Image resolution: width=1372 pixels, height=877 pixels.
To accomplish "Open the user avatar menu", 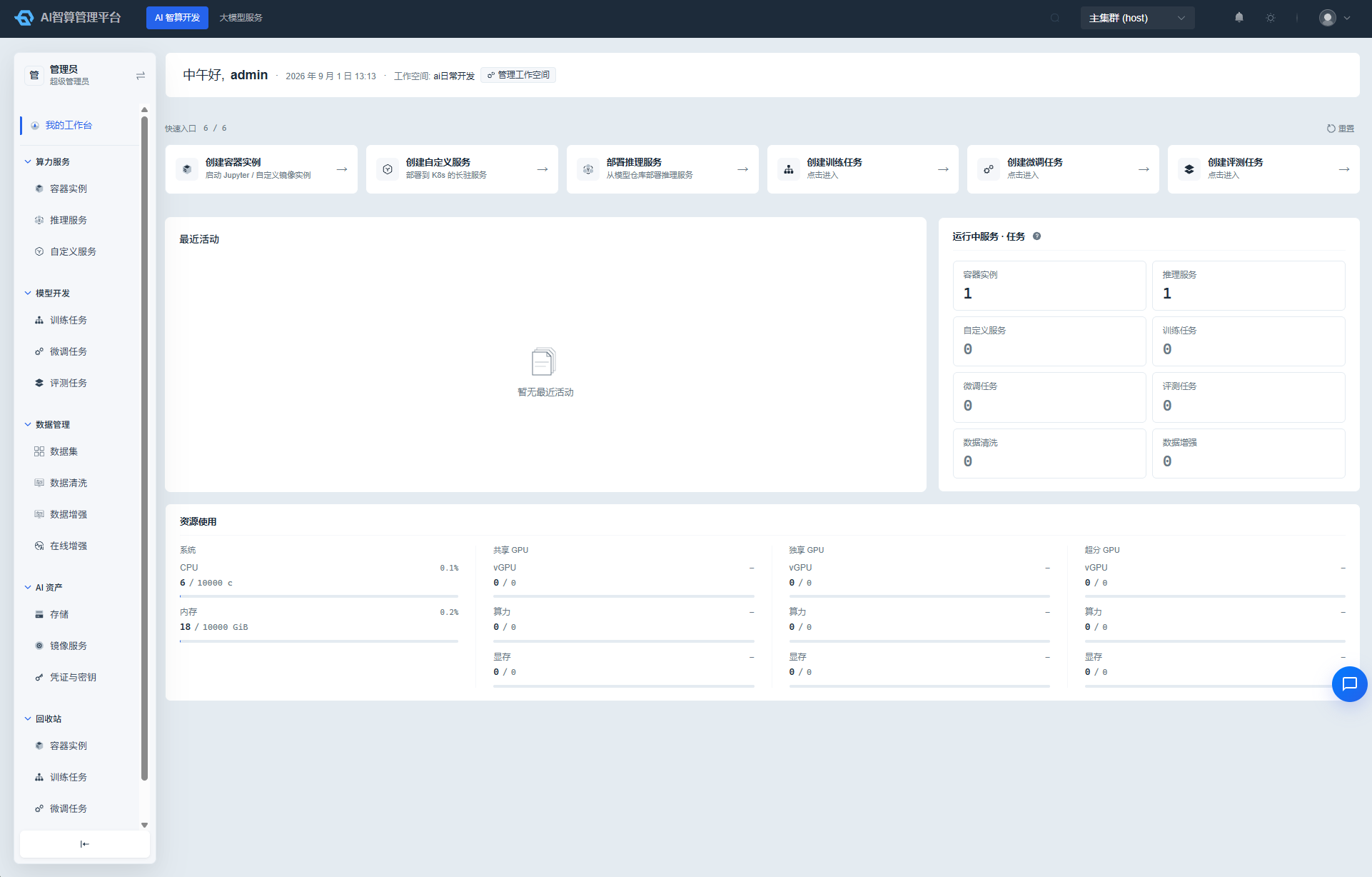I will [1335, 18].
